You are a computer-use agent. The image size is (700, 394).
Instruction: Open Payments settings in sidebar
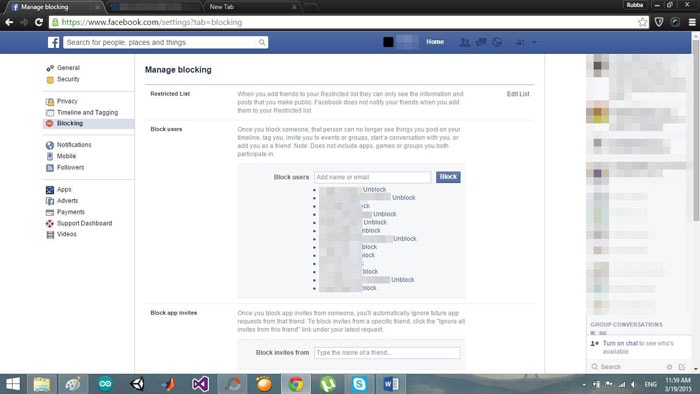click(71, 212)
